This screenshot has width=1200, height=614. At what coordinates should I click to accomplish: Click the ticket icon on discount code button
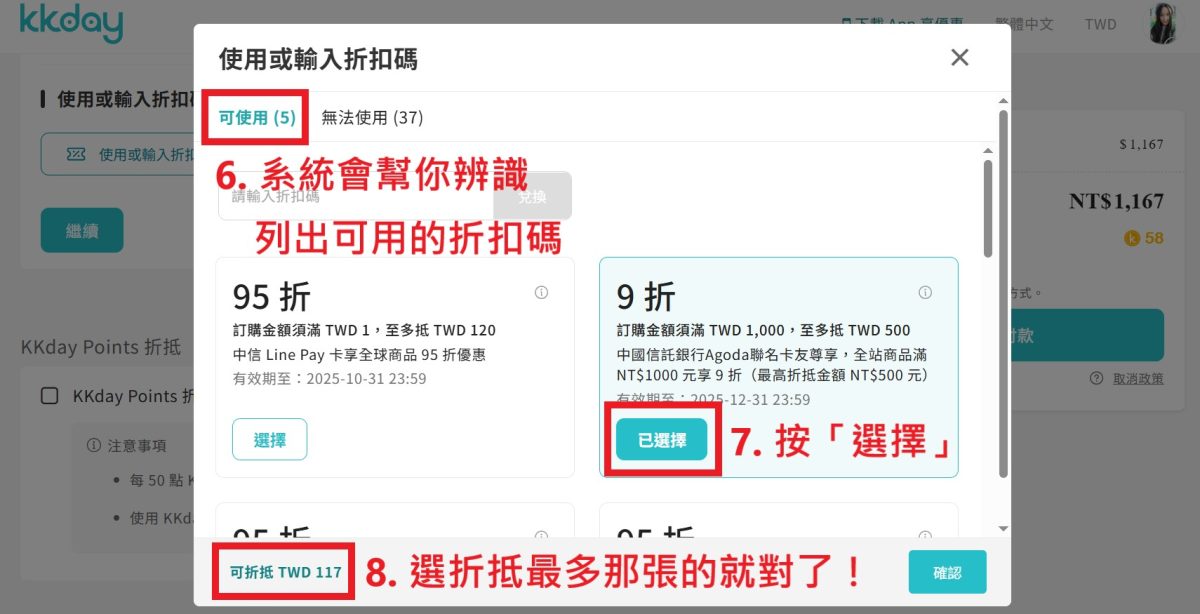coord(76,154)
